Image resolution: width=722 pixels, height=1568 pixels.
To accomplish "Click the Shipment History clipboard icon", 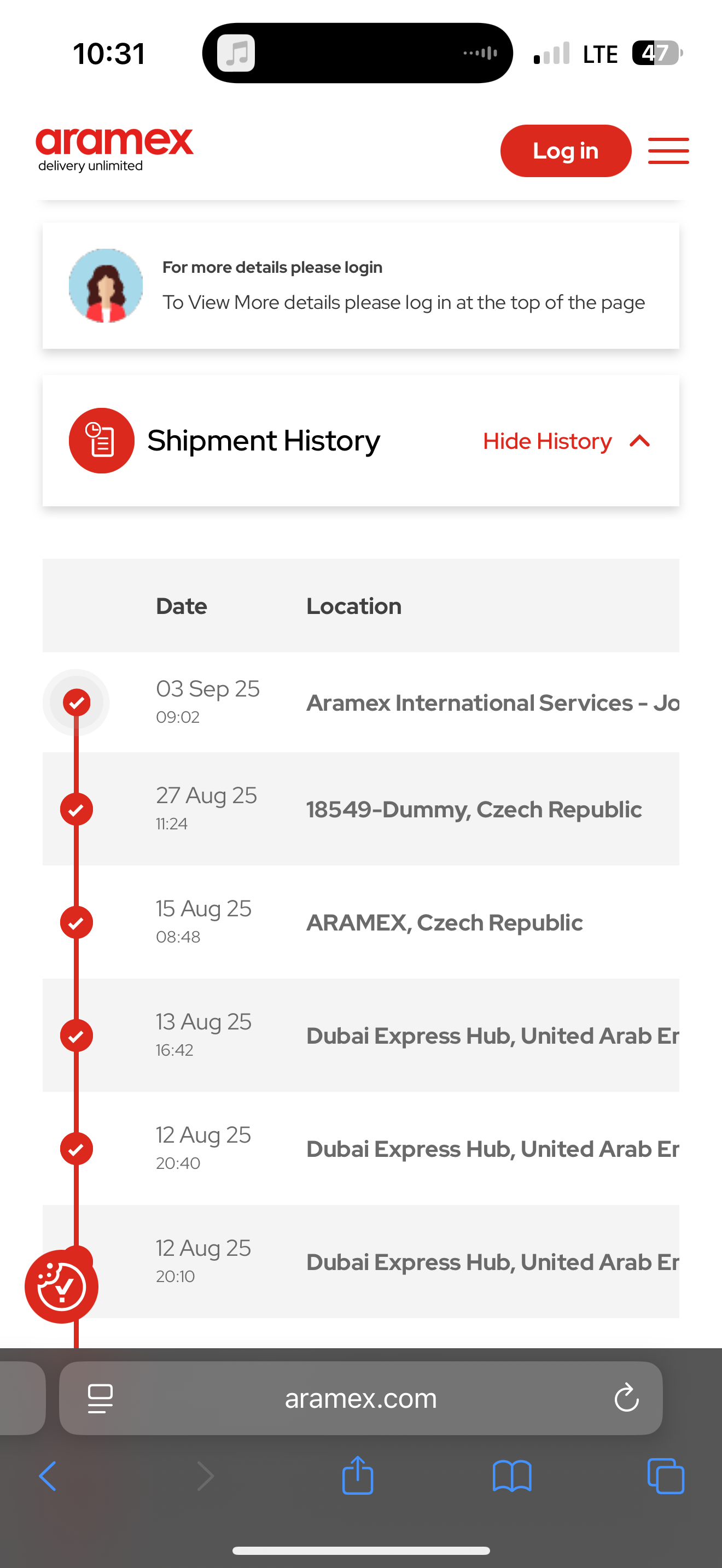I will click(x=101, y=441).
